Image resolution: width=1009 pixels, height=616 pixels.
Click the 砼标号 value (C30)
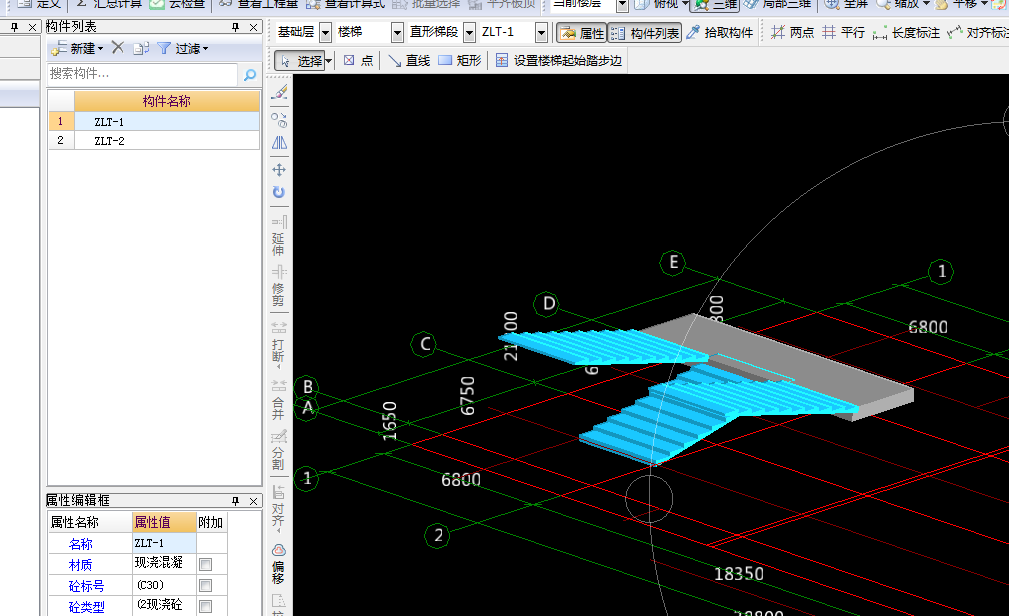tap(164, 585)
